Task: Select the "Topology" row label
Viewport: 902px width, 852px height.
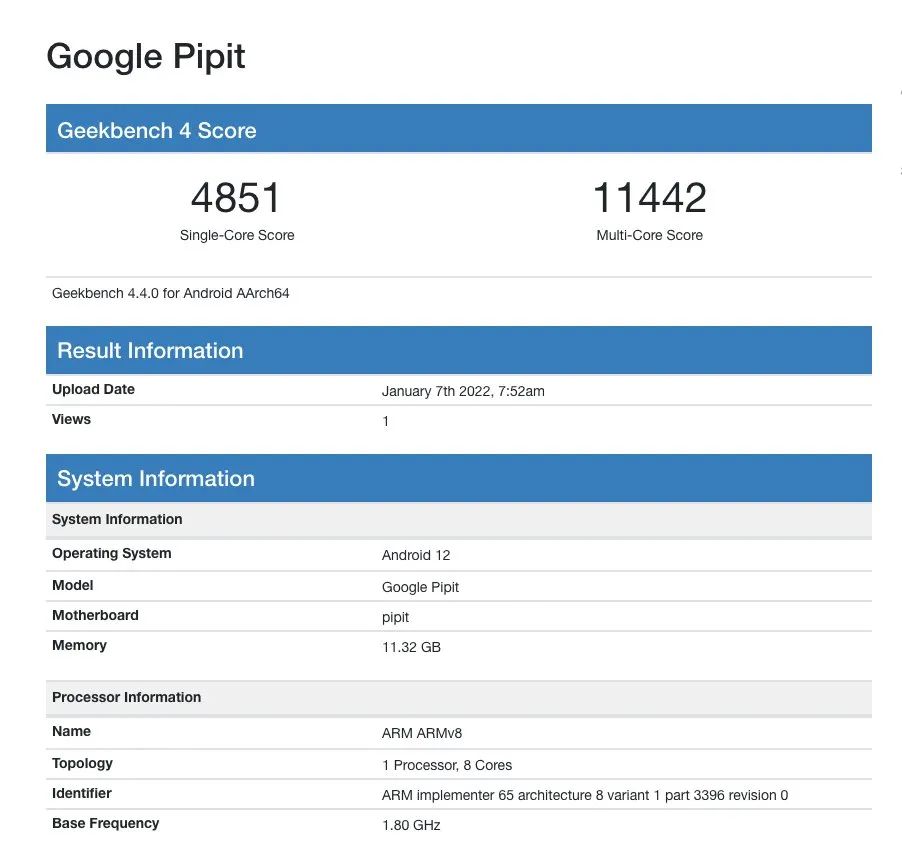Action: coord(82,763)
